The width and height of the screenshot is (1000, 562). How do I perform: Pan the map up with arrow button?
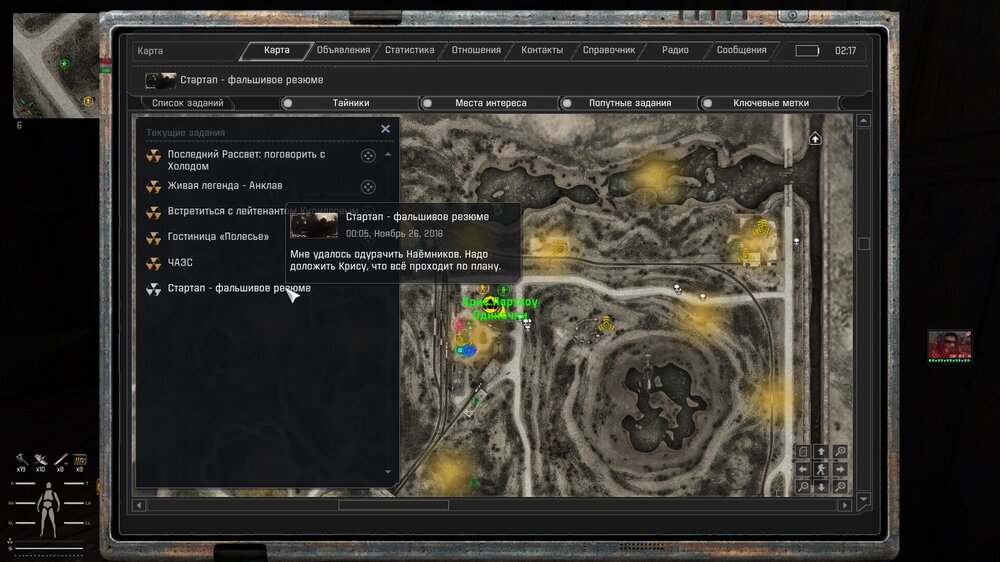[x=821, y=452]
